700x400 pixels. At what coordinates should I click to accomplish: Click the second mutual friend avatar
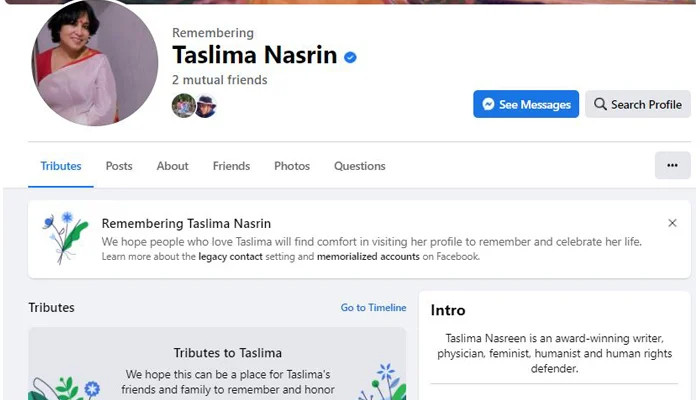click(x=205, y=106)
